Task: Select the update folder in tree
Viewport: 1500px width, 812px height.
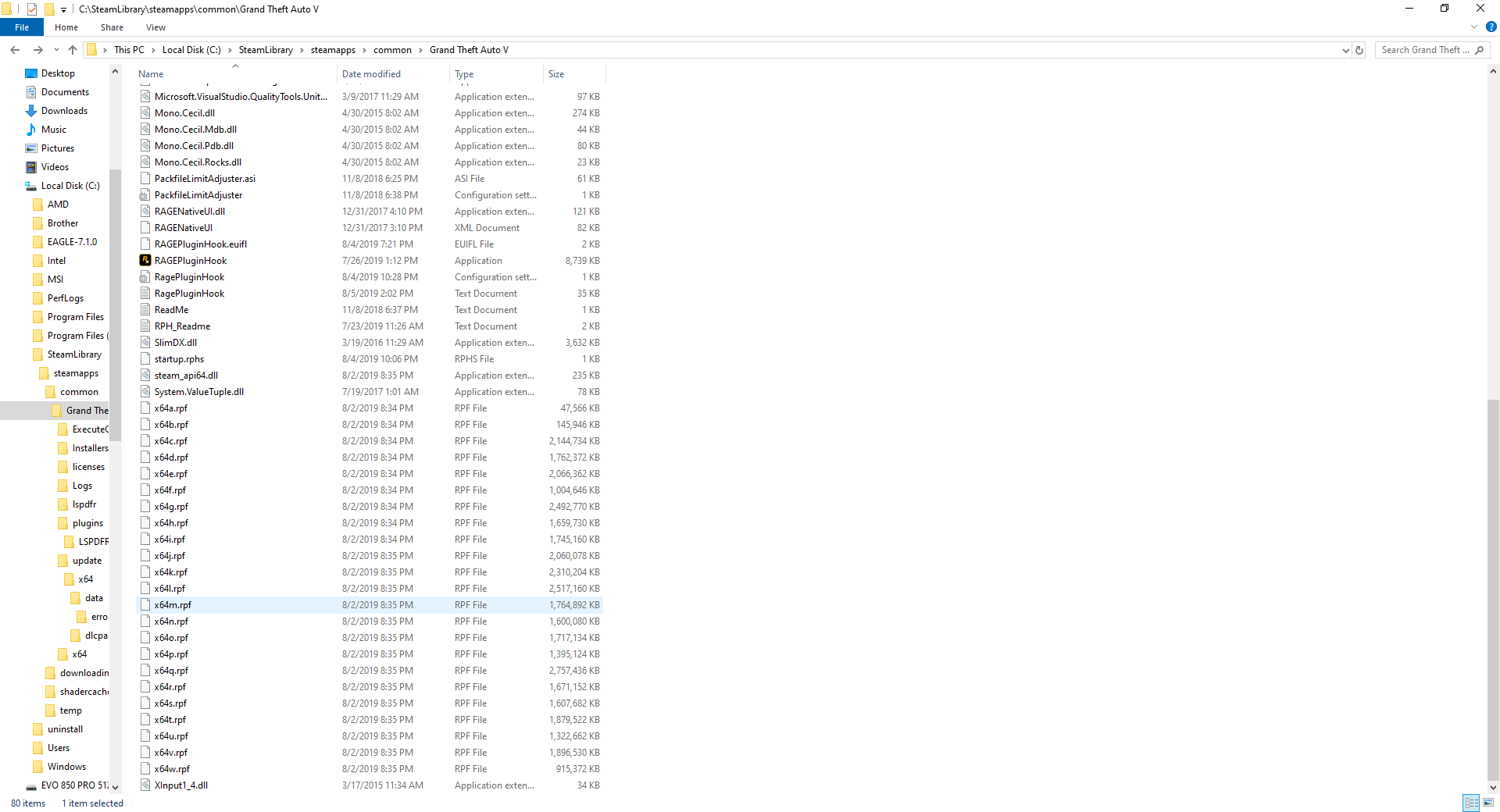Action: (87, 561)
